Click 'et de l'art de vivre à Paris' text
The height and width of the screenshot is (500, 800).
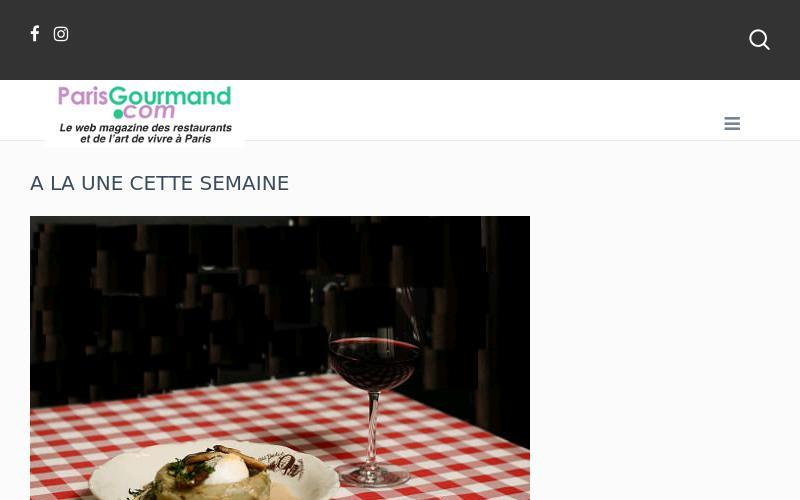tap(145, 139)
